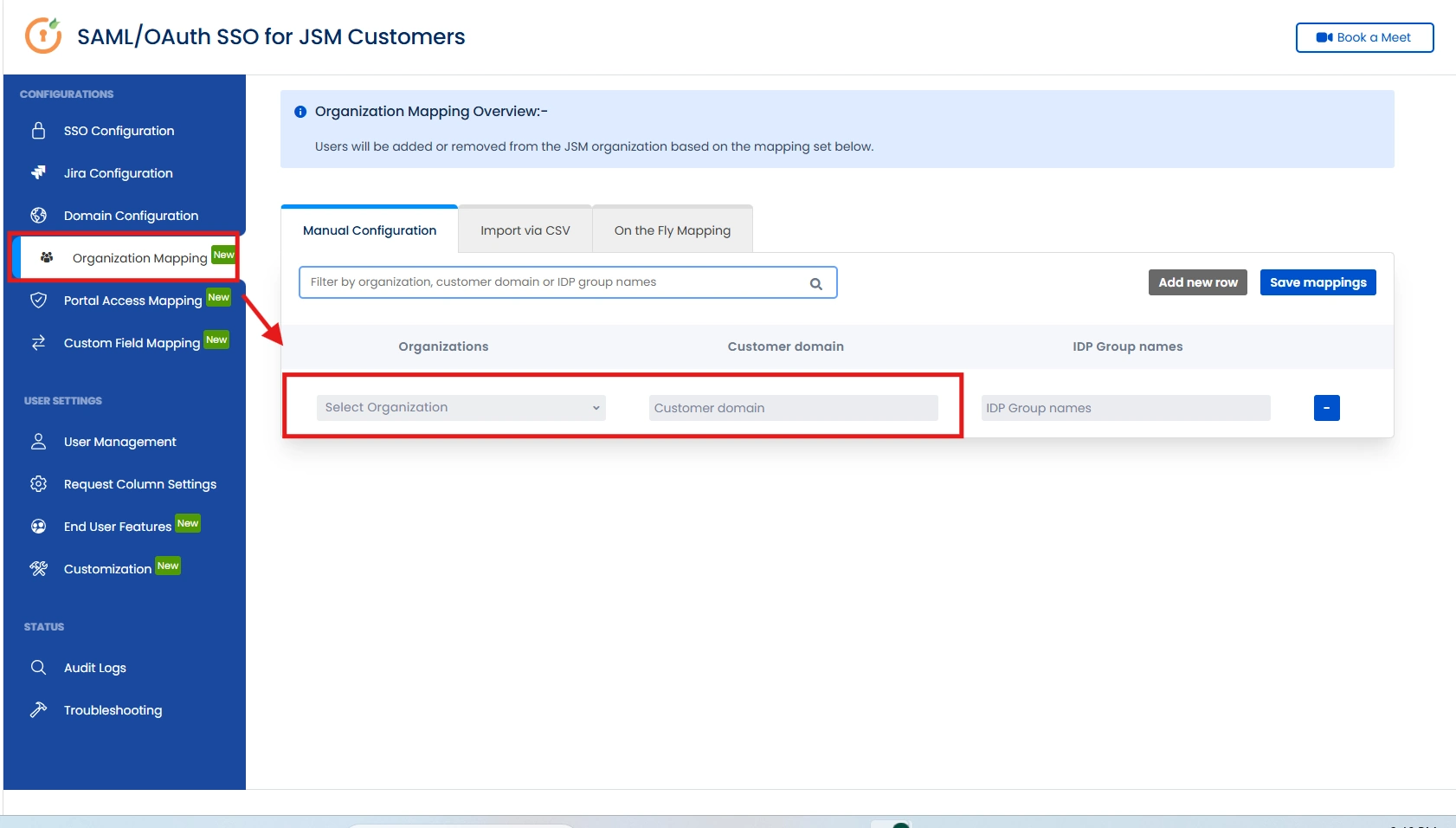Viewport: 1456px width, 828px height.
Task: Open the Select Organization dropdown
Action: click(461, 408)
